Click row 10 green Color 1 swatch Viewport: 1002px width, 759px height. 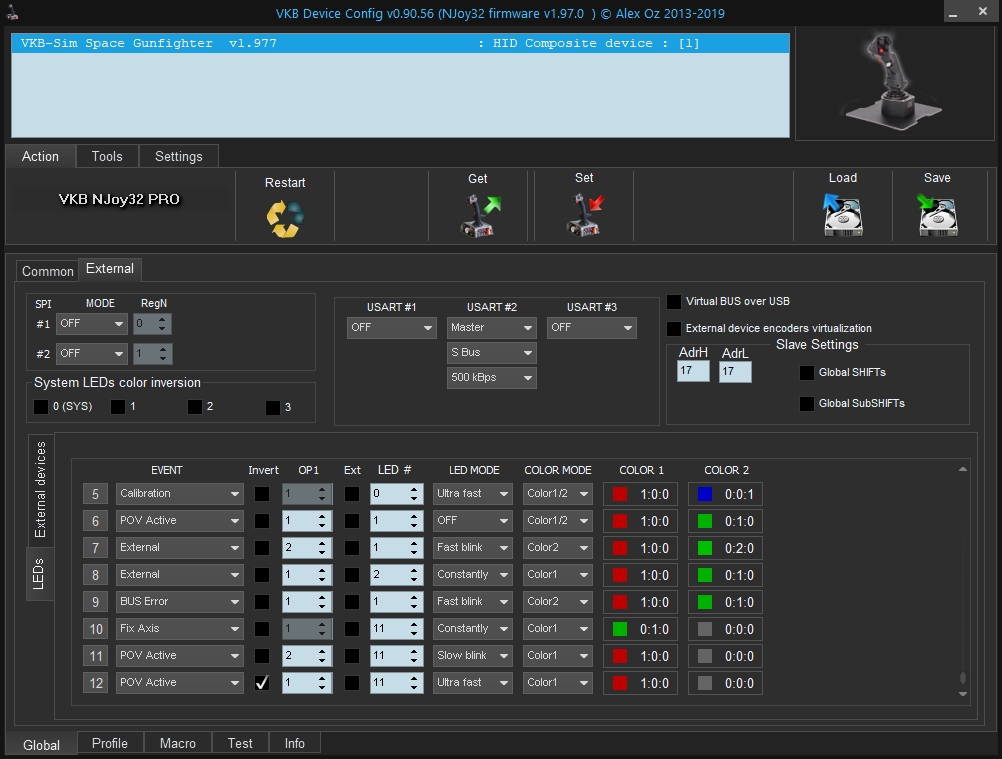[620, 629]
